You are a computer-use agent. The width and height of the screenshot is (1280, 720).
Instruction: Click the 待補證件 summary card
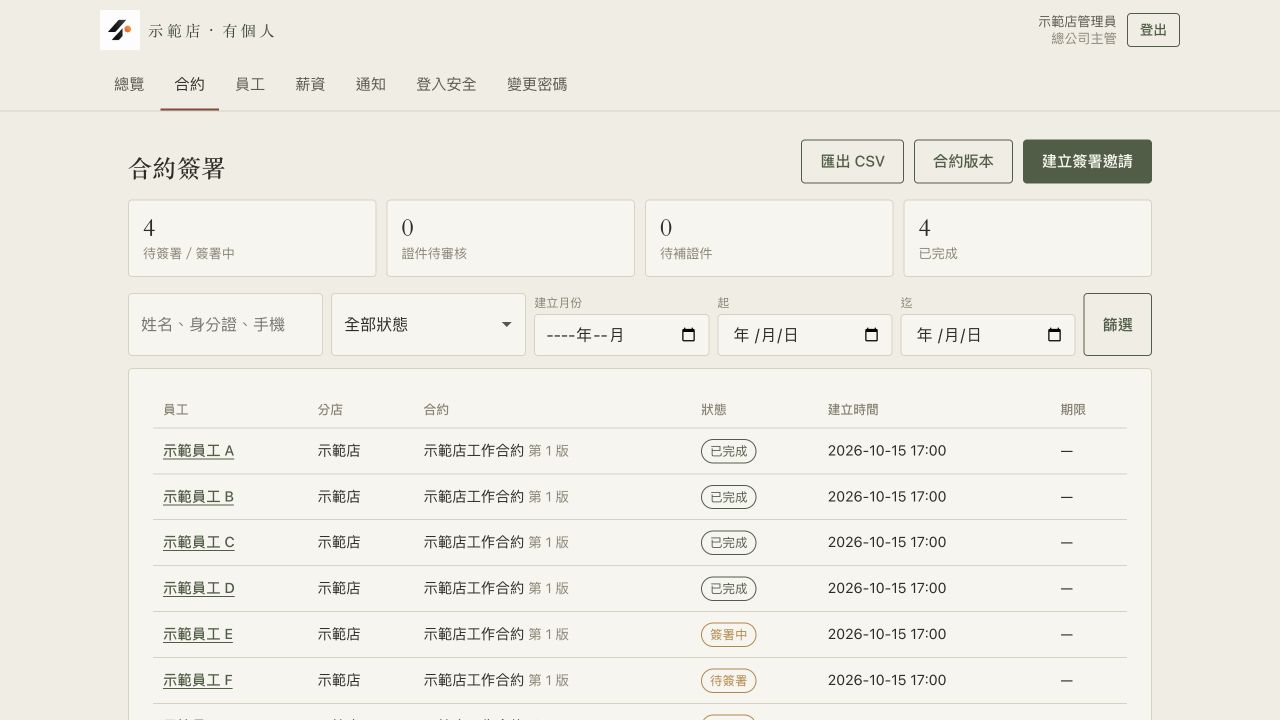point(769,238)
